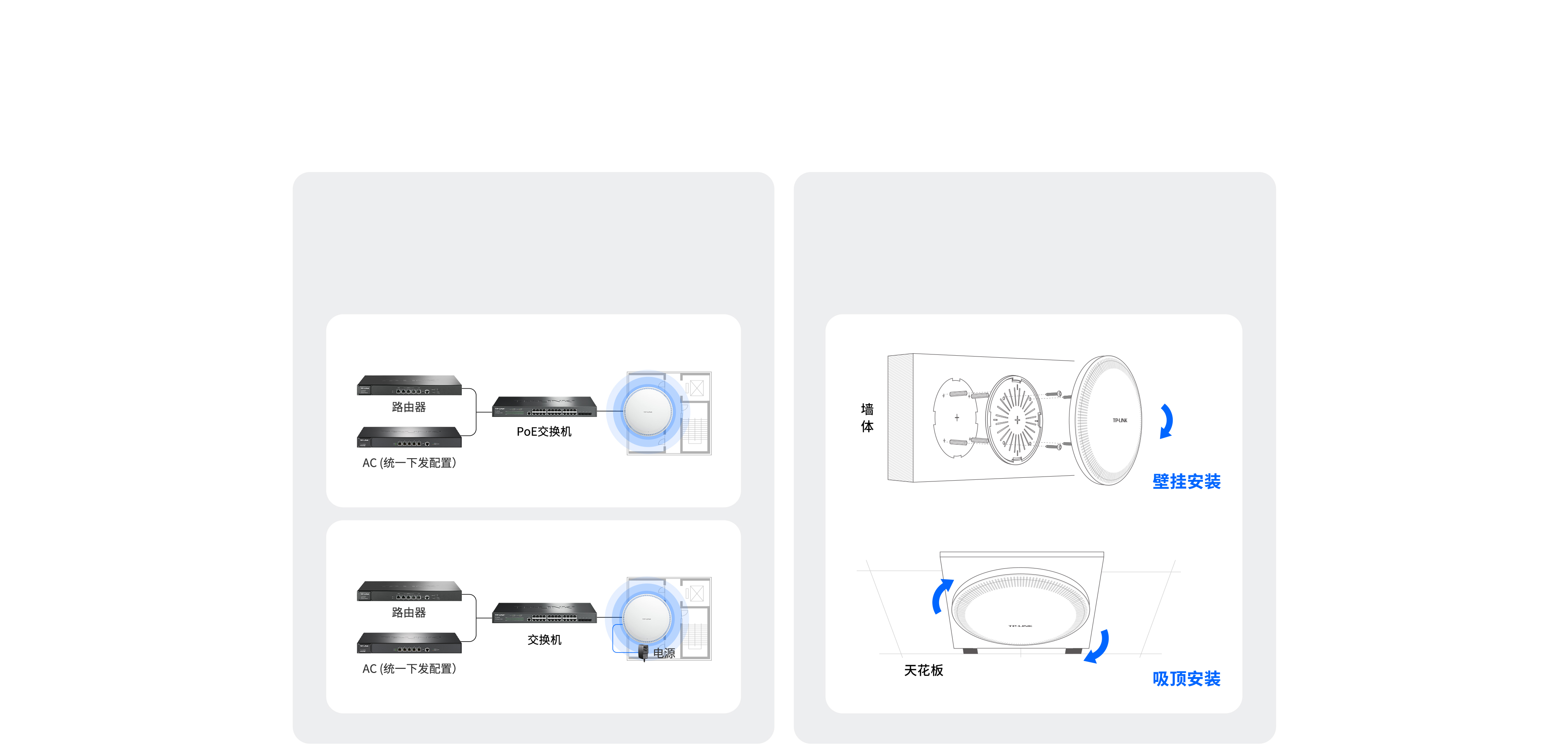Click the 天花板 label
Viewport: 1568px width, 753px height.
[923, 670]
